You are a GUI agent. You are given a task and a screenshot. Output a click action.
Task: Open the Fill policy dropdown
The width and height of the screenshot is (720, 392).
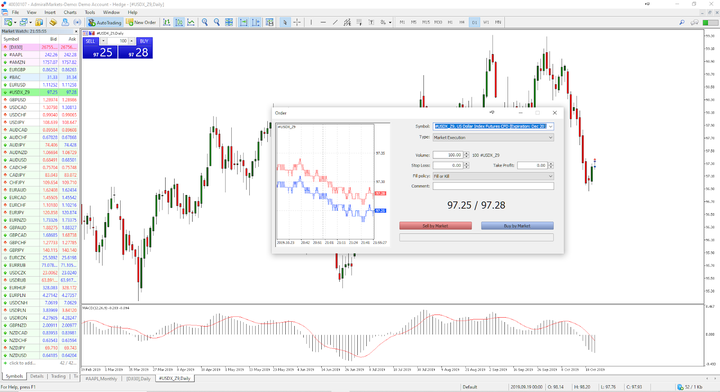click(493, 176)
